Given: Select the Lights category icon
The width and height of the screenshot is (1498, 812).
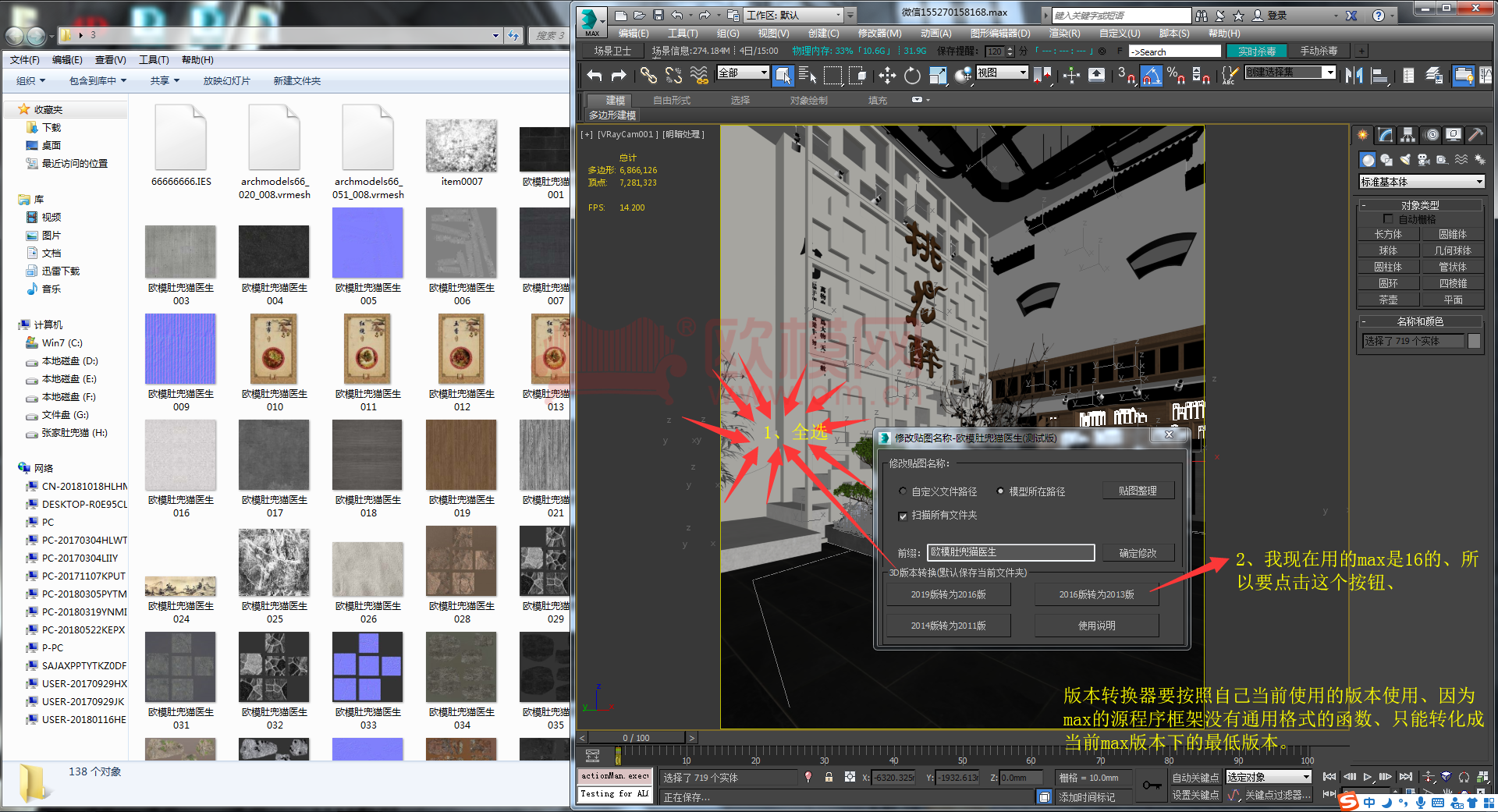Looking at the screenshot, I should [x=1405, y=160].
